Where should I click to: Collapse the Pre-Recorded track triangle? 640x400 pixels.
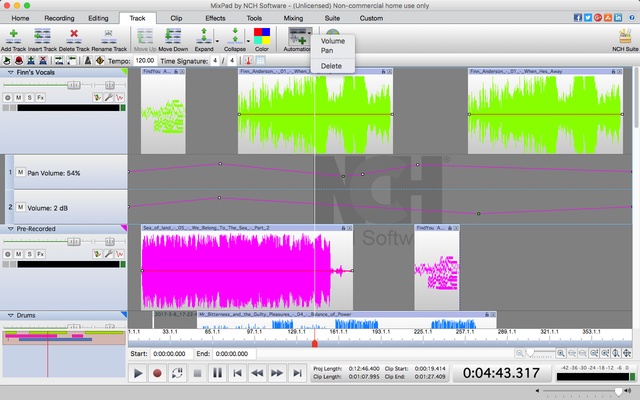[x=11, y=229]
